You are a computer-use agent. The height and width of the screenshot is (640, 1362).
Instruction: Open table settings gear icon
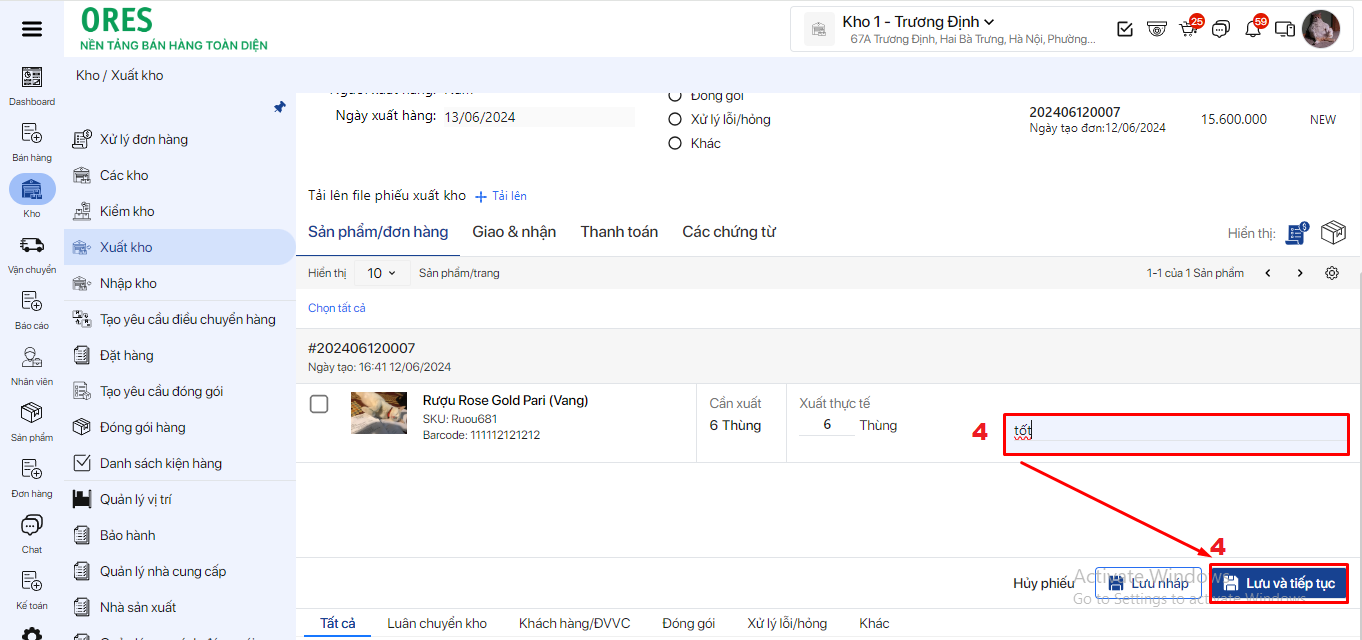point(1331,273)
